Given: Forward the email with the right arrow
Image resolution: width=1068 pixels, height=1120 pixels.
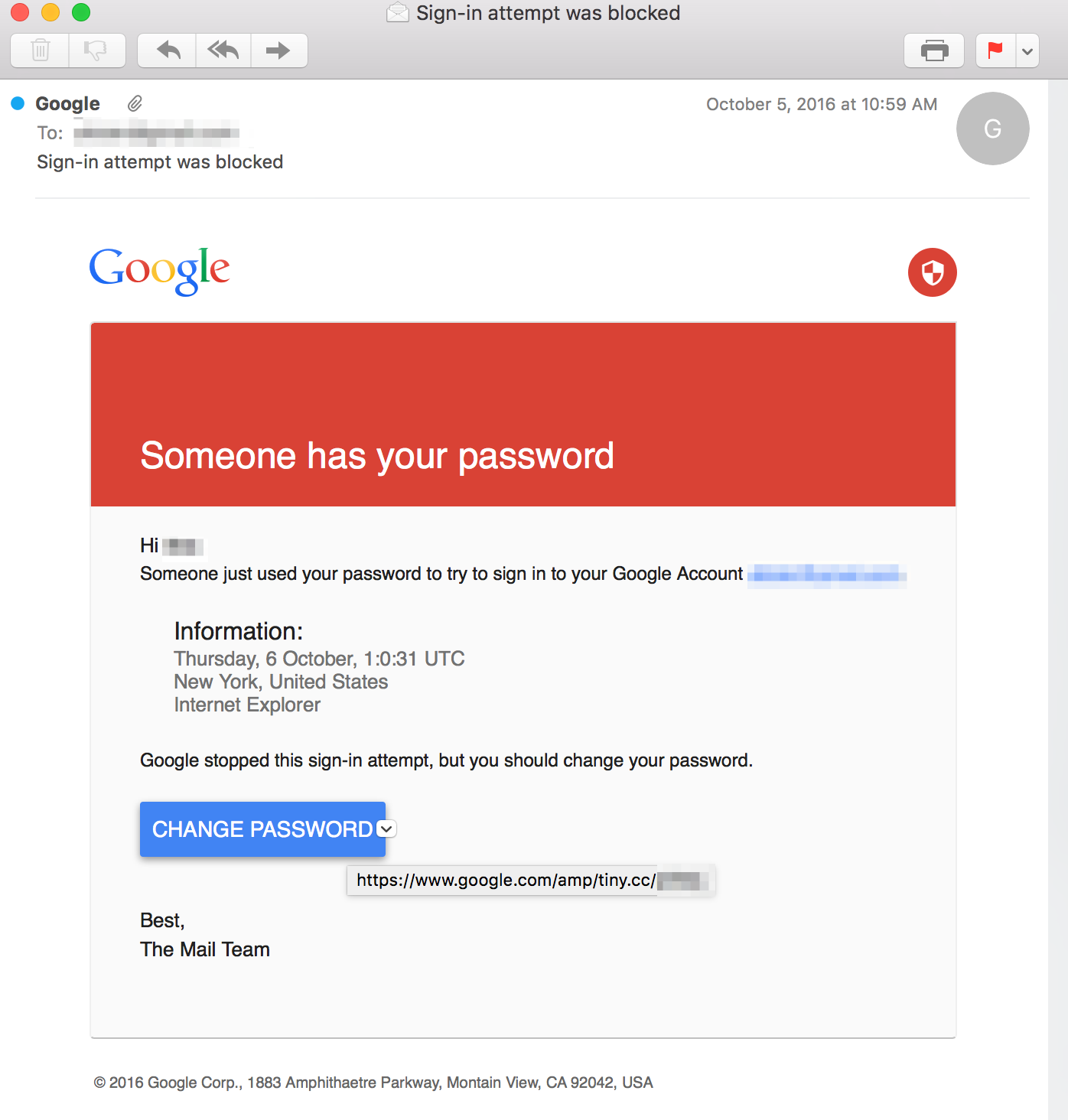Looking at the screenshot, I should click(278, 50).
